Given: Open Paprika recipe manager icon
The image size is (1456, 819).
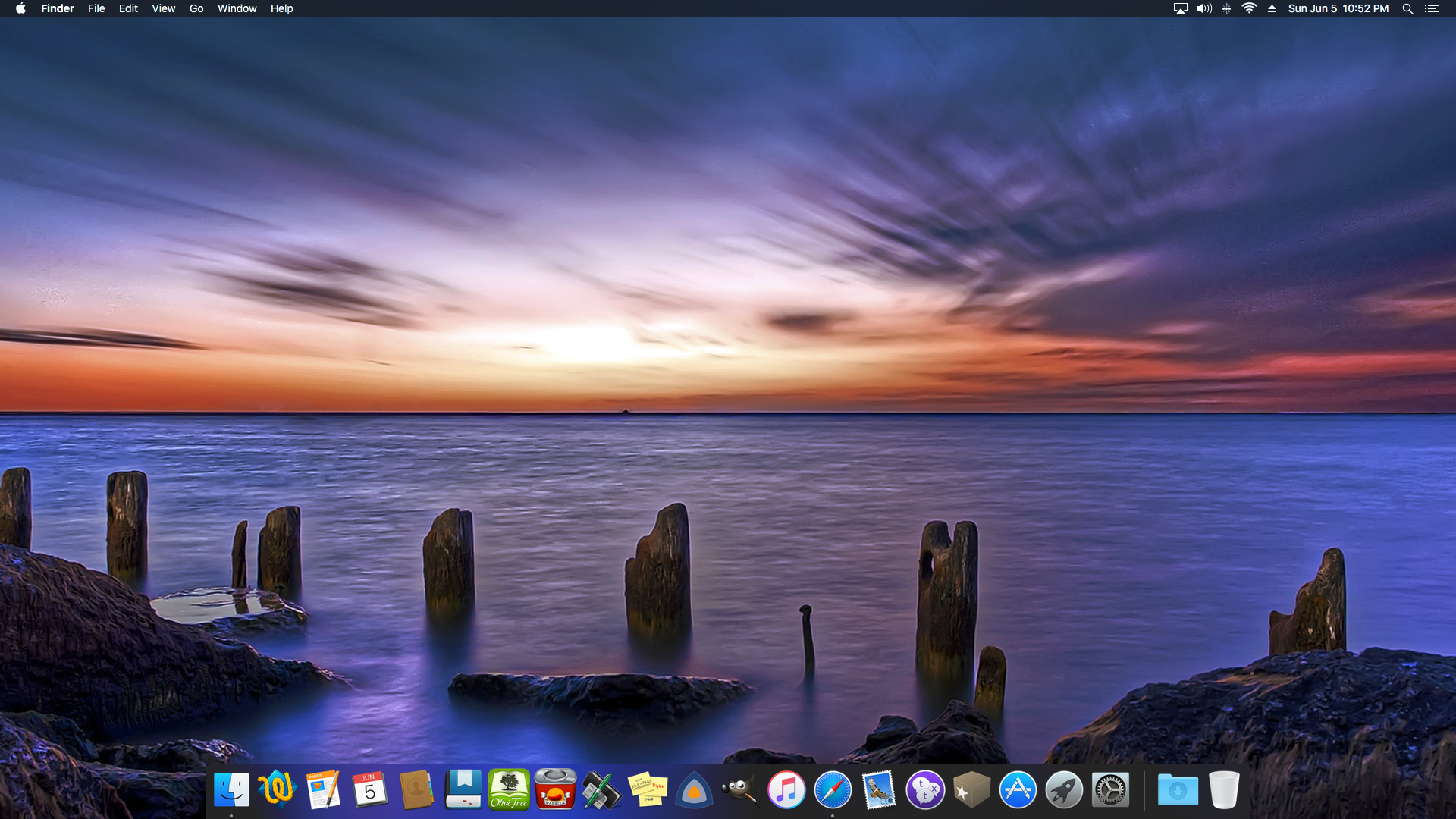Looking at the screenshot, I should click(555, 790).
